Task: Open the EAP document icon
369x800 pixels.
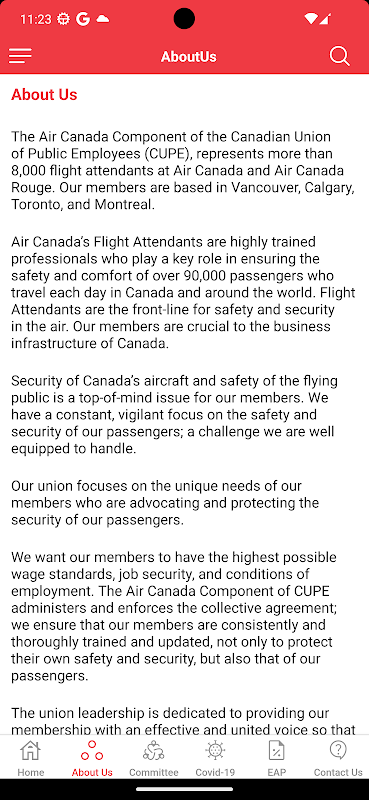Action: point(277,751)
